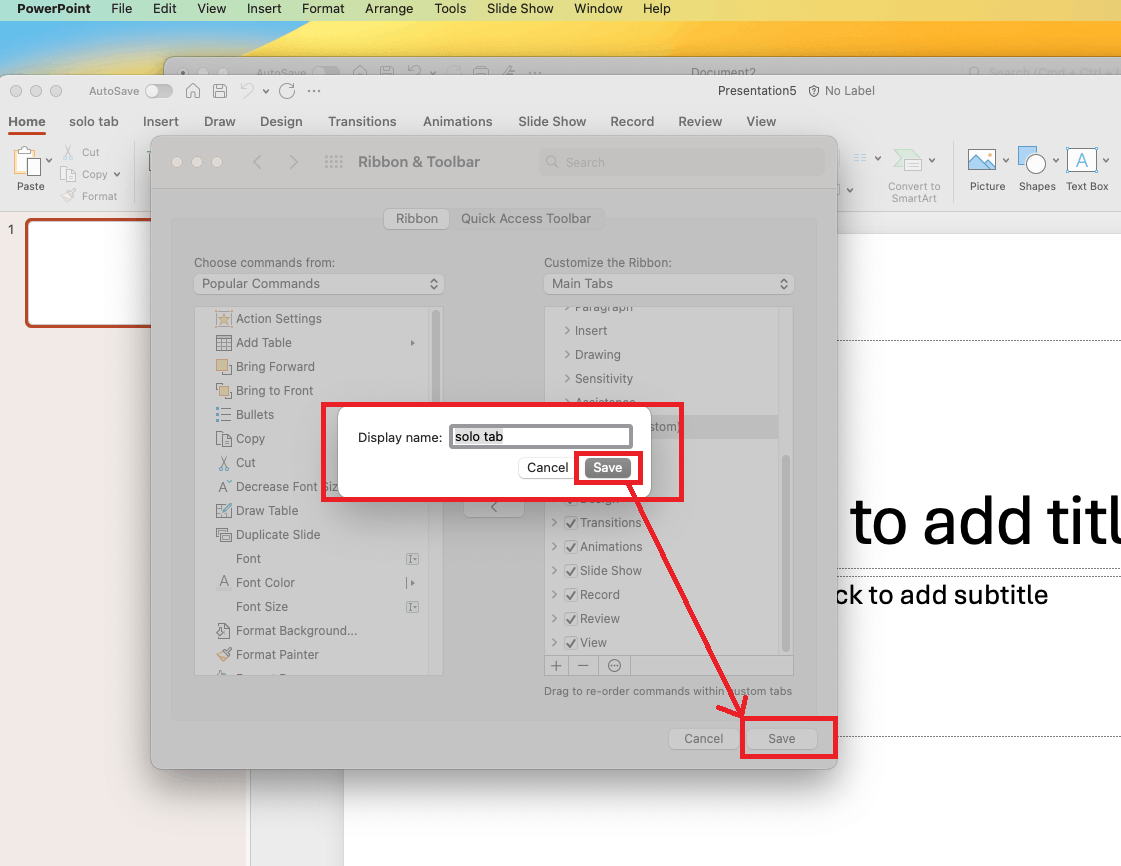Screen dimensions: 1121x866
Task: Open the Shapes dropdown arrow
Action: point(1055,160)
